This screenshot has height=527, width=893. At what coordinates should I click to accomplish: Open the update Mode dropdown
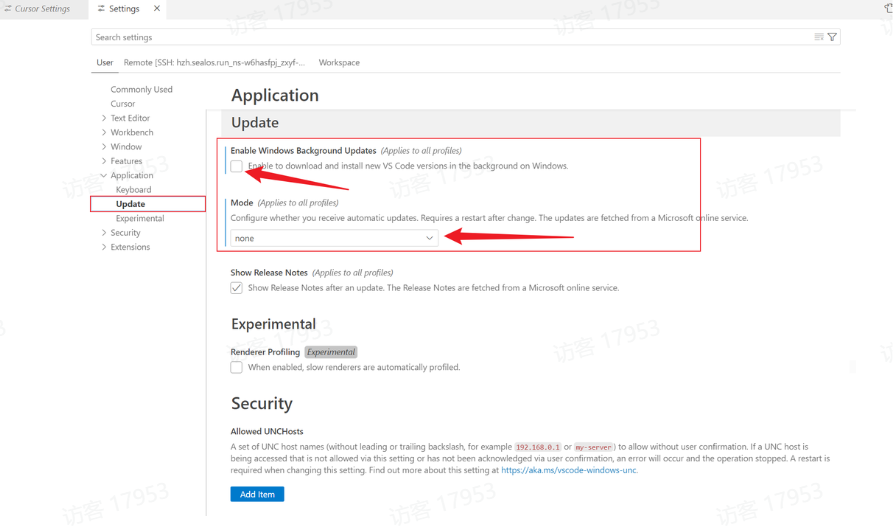pyautogui.click(x=334, y=238)
